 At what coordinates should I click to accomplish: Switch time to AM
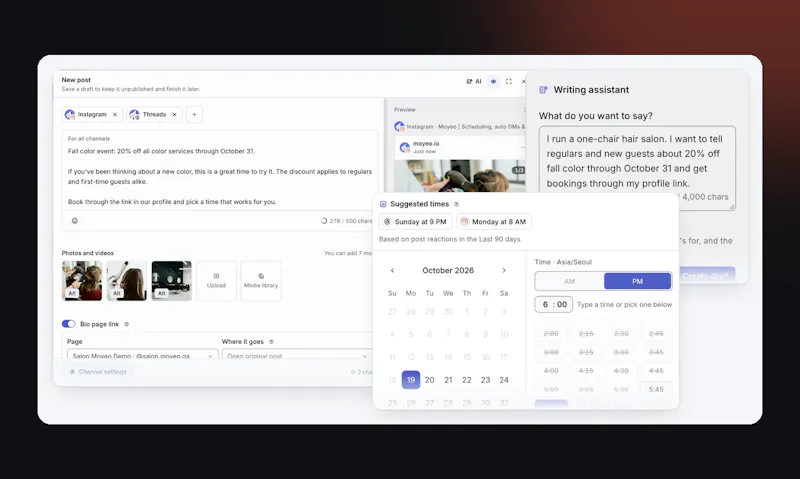pyautogui.click(x=569, y=281)
